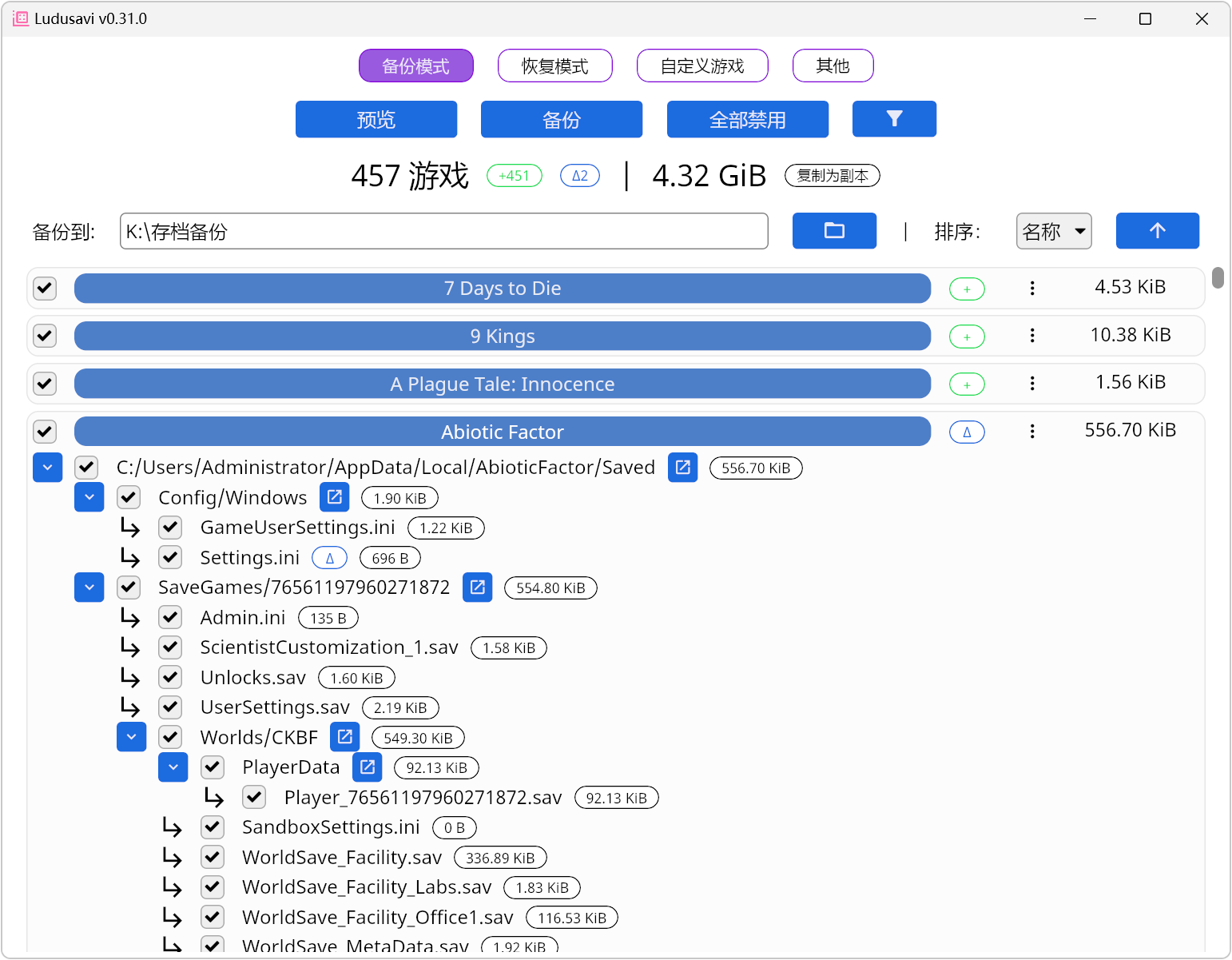Collapse the Worlds/CKBF folder
Screen dimensions: 1232x960
point(132,737)
